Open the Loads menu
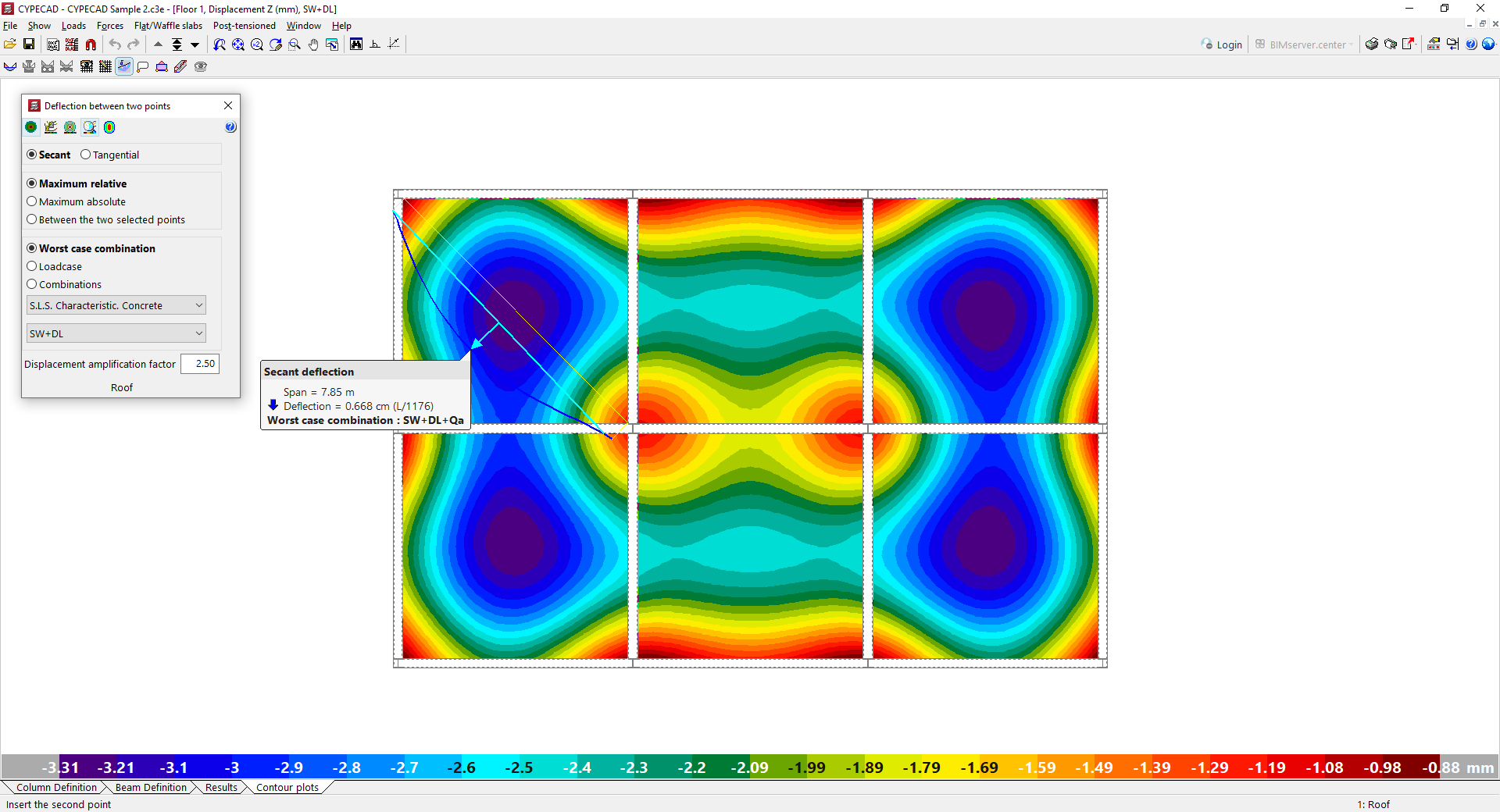This screenshot has height=812, width=1500. coord(73,26)
